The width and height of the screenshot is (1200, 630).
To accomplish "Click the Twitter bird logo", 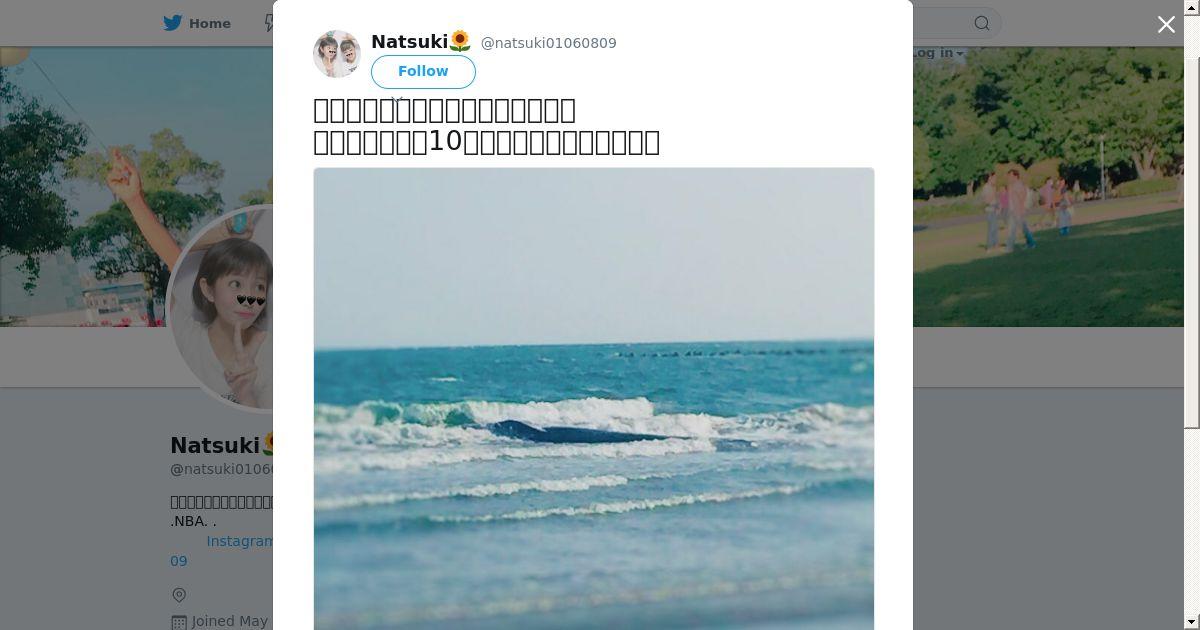I will click(172, 23).
